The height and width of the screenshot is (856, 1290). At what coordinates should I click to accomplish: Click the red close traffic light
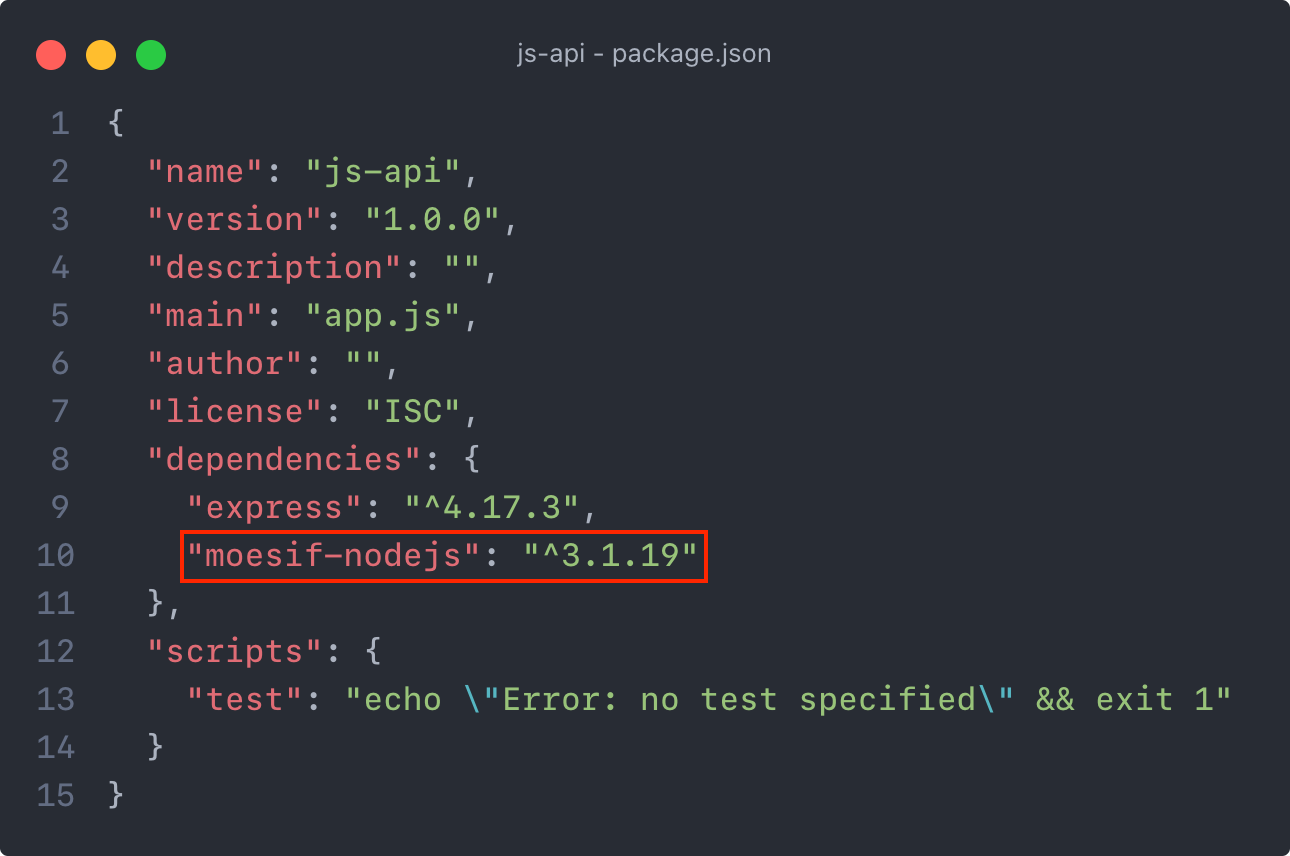click(51, 54)
